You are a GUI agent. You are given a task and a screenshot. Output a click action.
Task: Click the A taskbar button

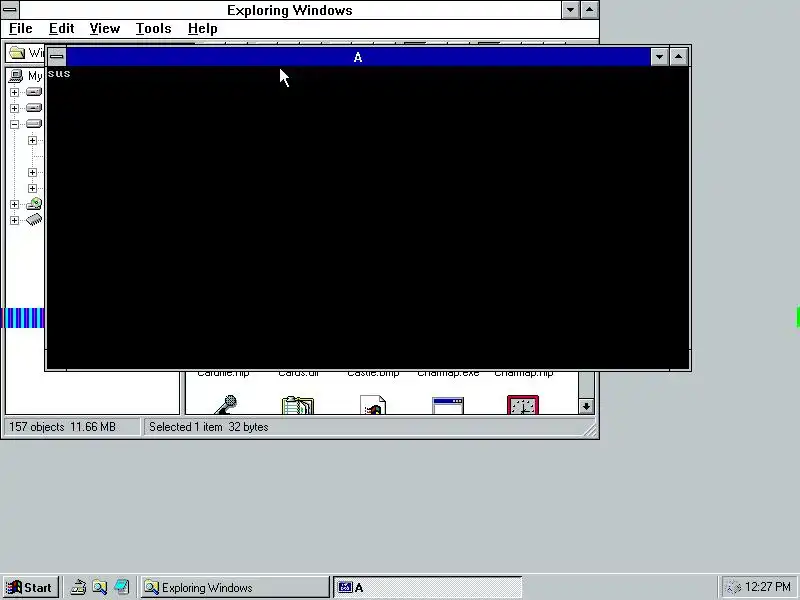[428, 587]
